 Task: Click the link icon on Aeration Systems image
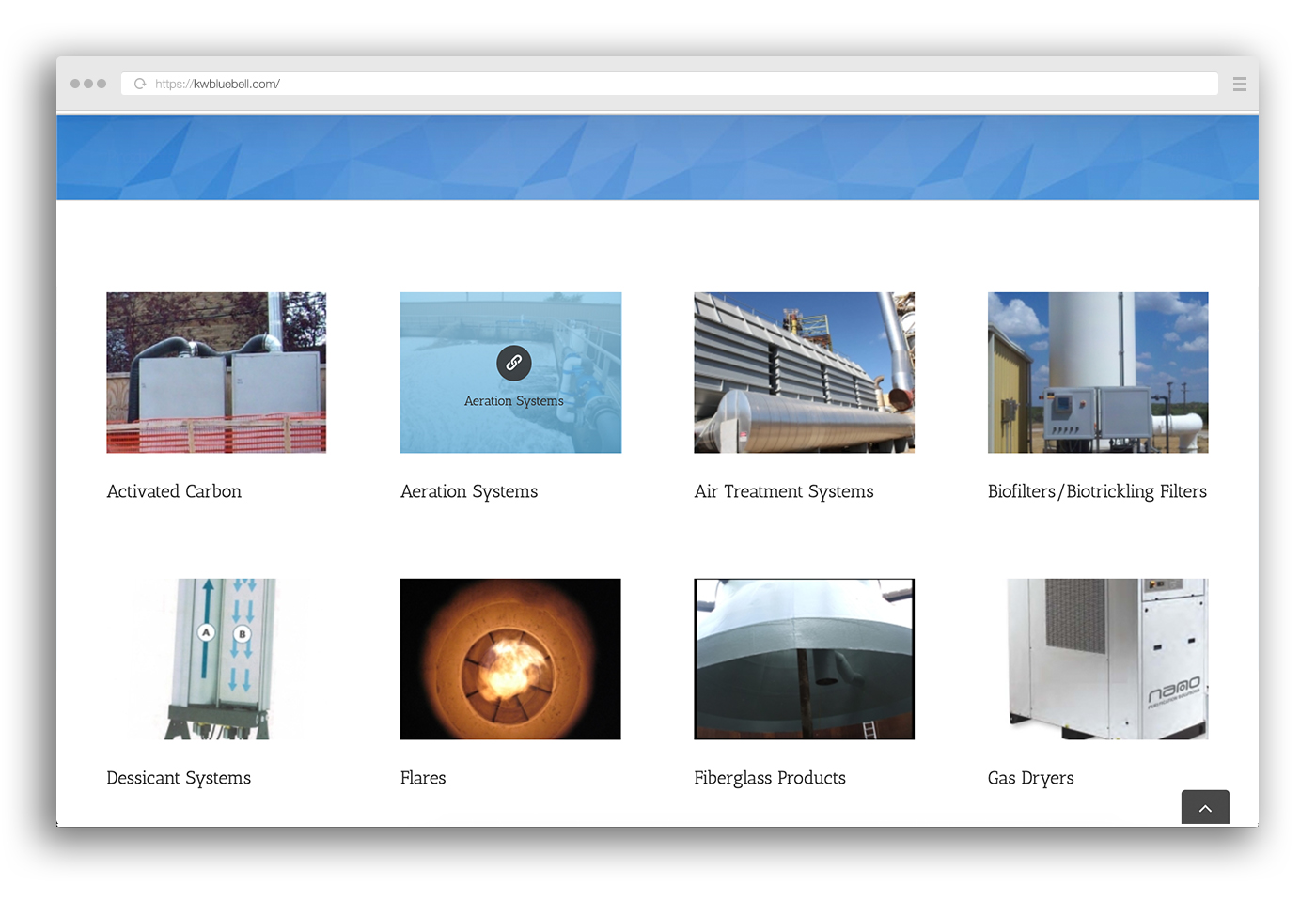[x=513, y=363]
